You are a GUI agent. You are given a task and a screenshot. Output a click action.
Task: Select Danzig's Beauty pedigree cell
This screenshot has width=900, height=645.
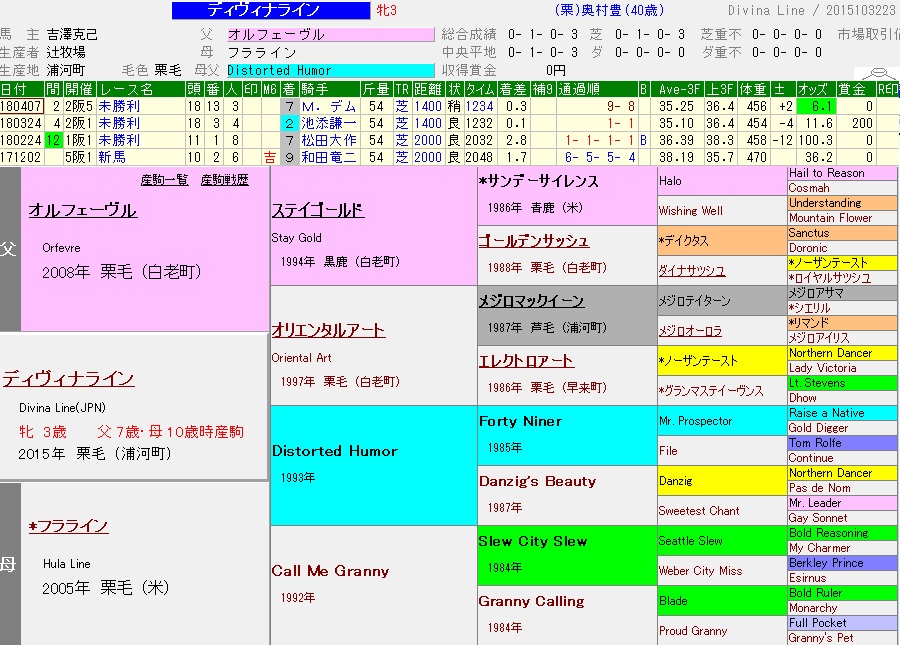(x=567, y=495)
